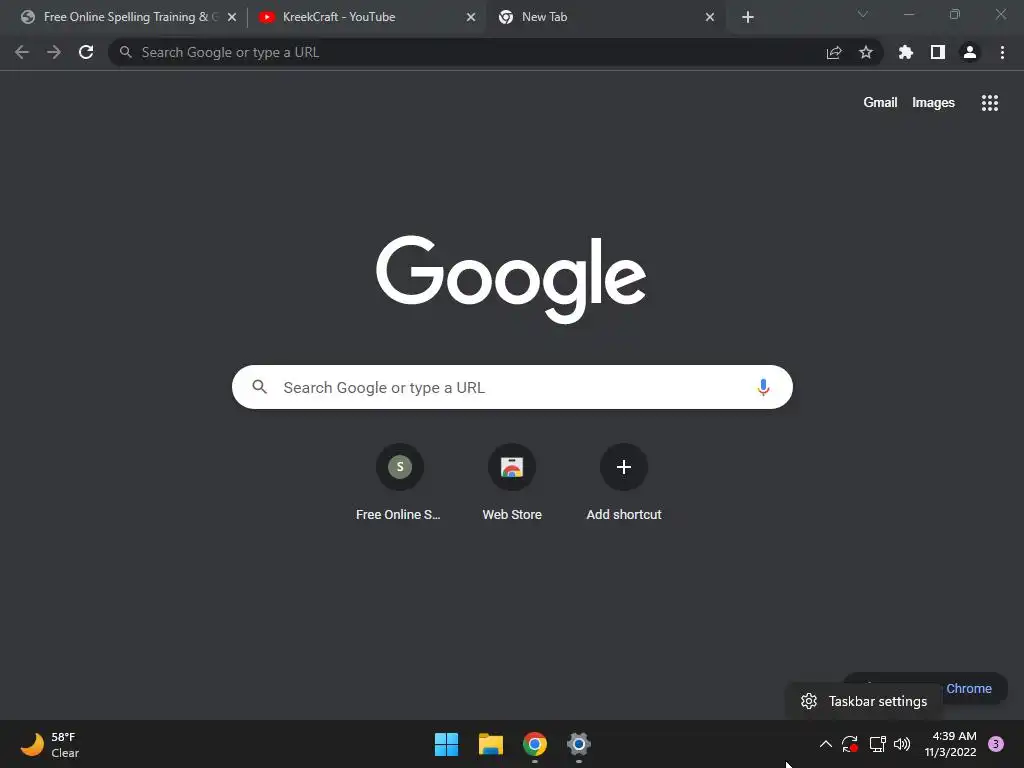The width and height of the screenshot is (1024, 768).
Task: Close the KreekCraft - YouTube tab
Action: (471, 18)
